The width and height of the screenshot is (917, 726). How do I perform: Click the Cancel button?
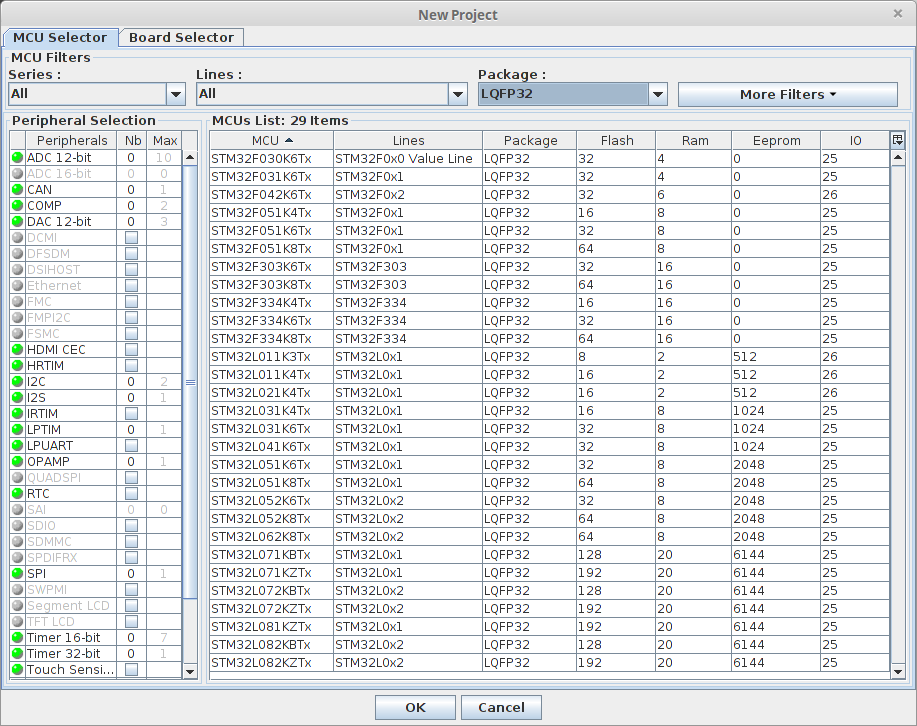(501, 707)
